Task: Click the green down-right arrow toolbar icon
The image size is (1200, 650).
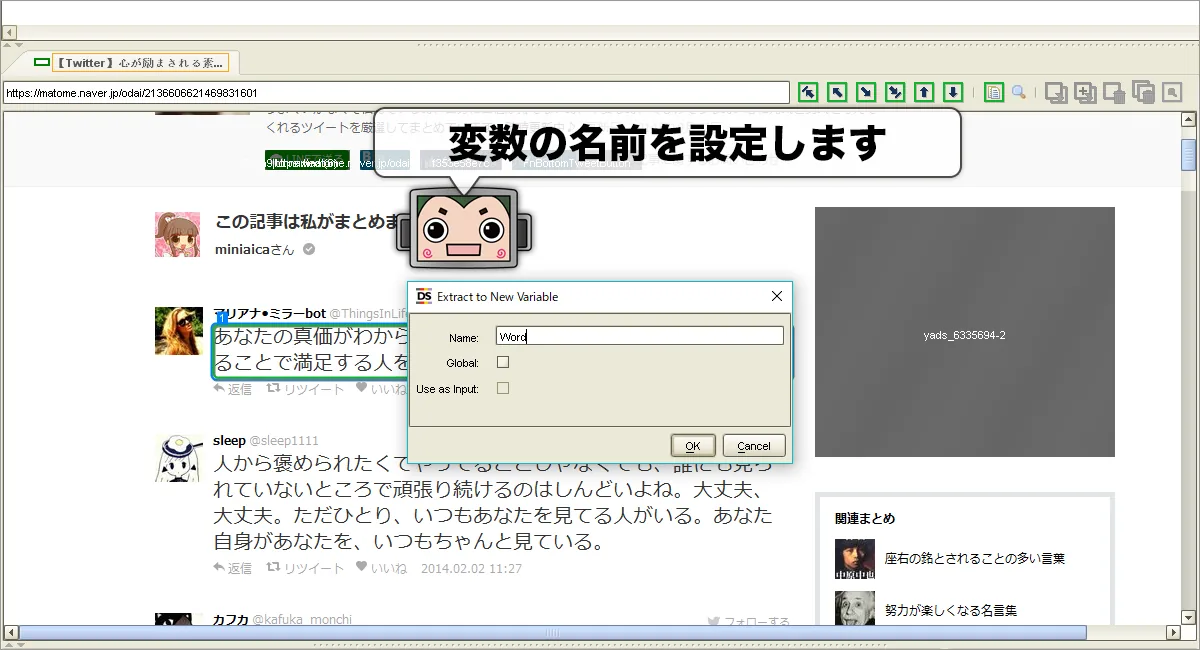Action: tap(867, 92)
